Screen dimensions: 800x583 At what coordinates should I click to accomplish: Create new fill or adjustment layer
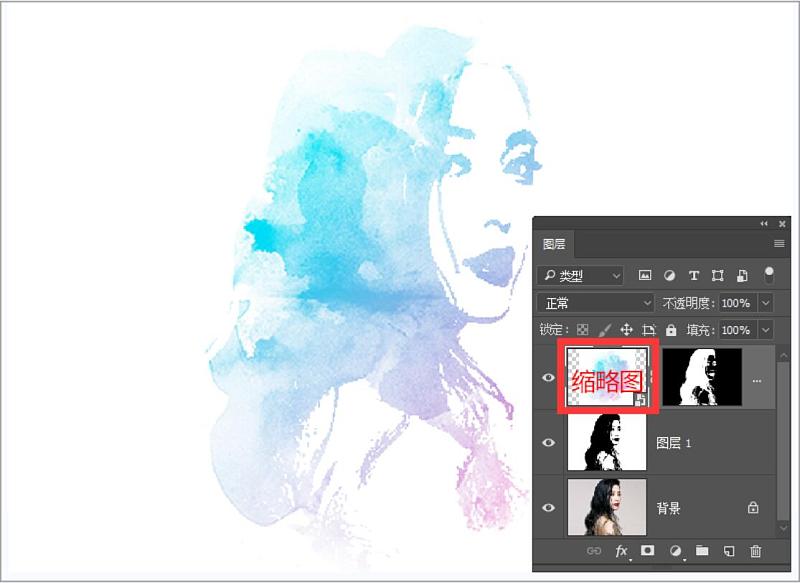point(676,551)
